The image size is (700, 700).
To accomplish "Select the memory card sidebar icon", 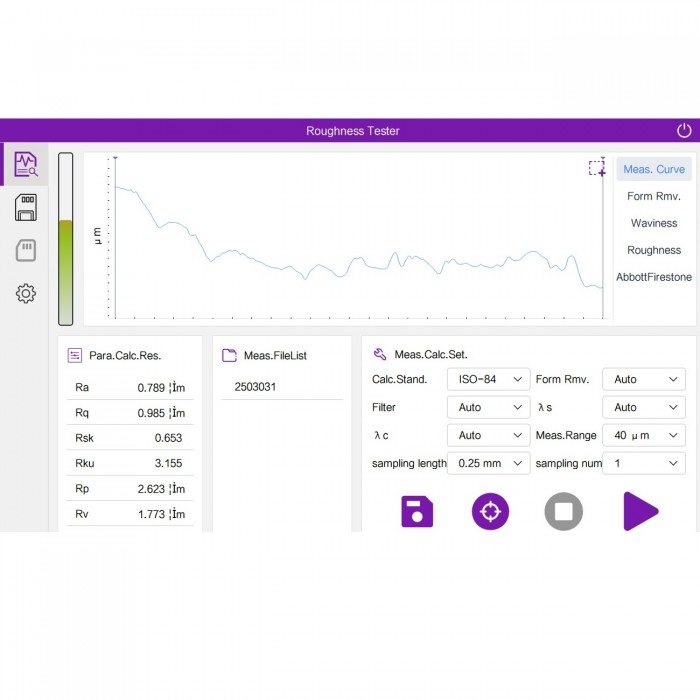I will click(x=26, y=250).
